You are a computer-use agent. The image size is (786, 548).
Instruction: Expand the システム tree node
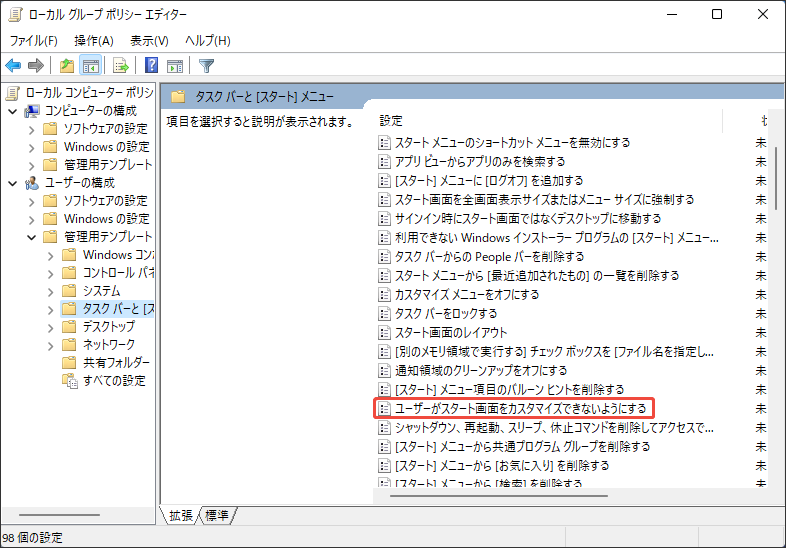point(50,292)
